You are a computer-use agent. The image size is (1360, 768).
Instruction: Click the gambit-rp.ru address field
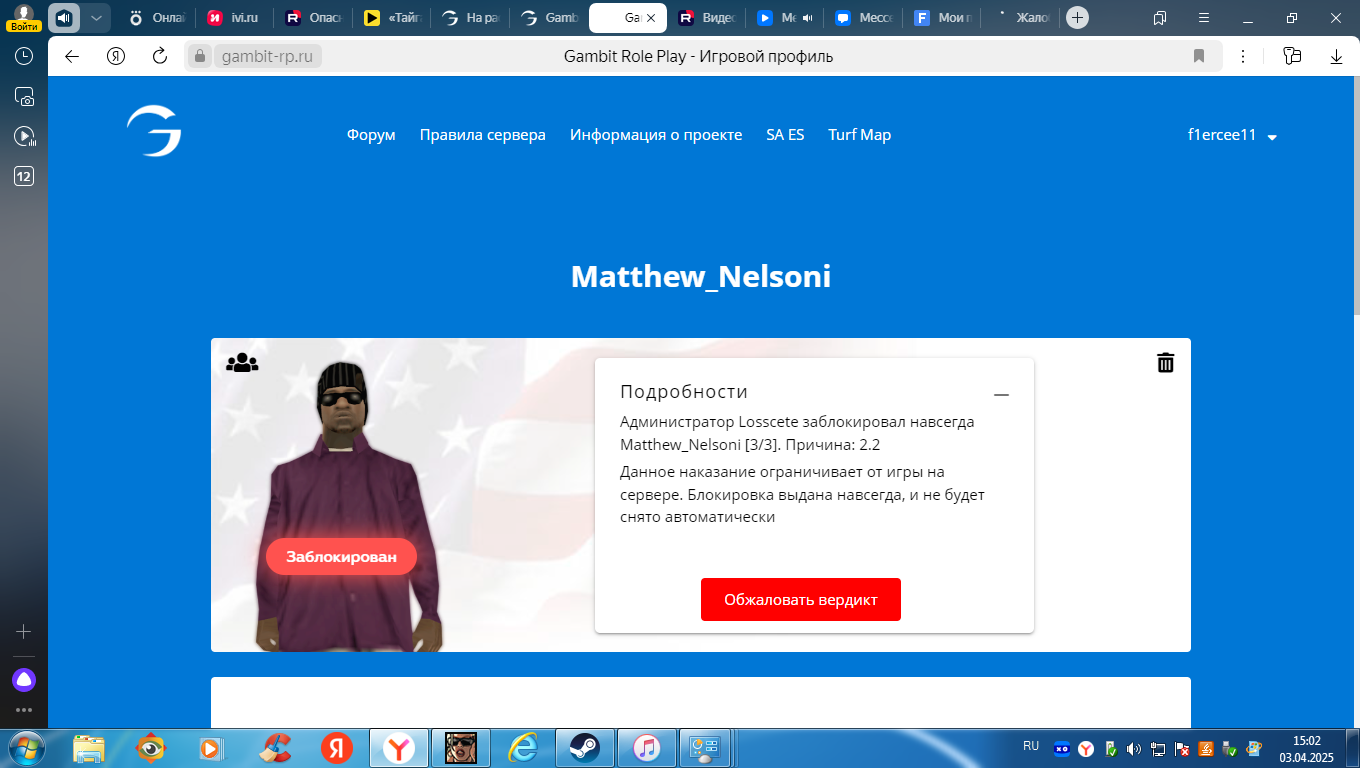pos(266,57)
